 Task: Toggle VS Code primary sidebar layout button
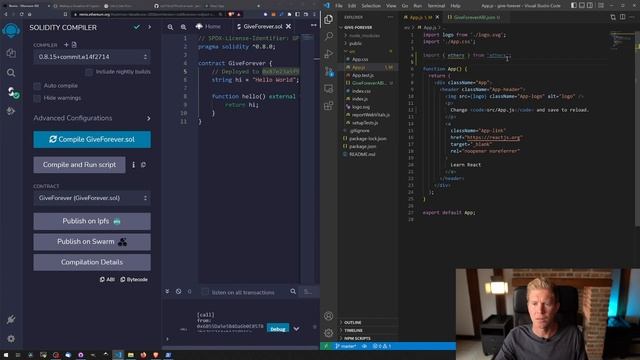coord(574,6)
